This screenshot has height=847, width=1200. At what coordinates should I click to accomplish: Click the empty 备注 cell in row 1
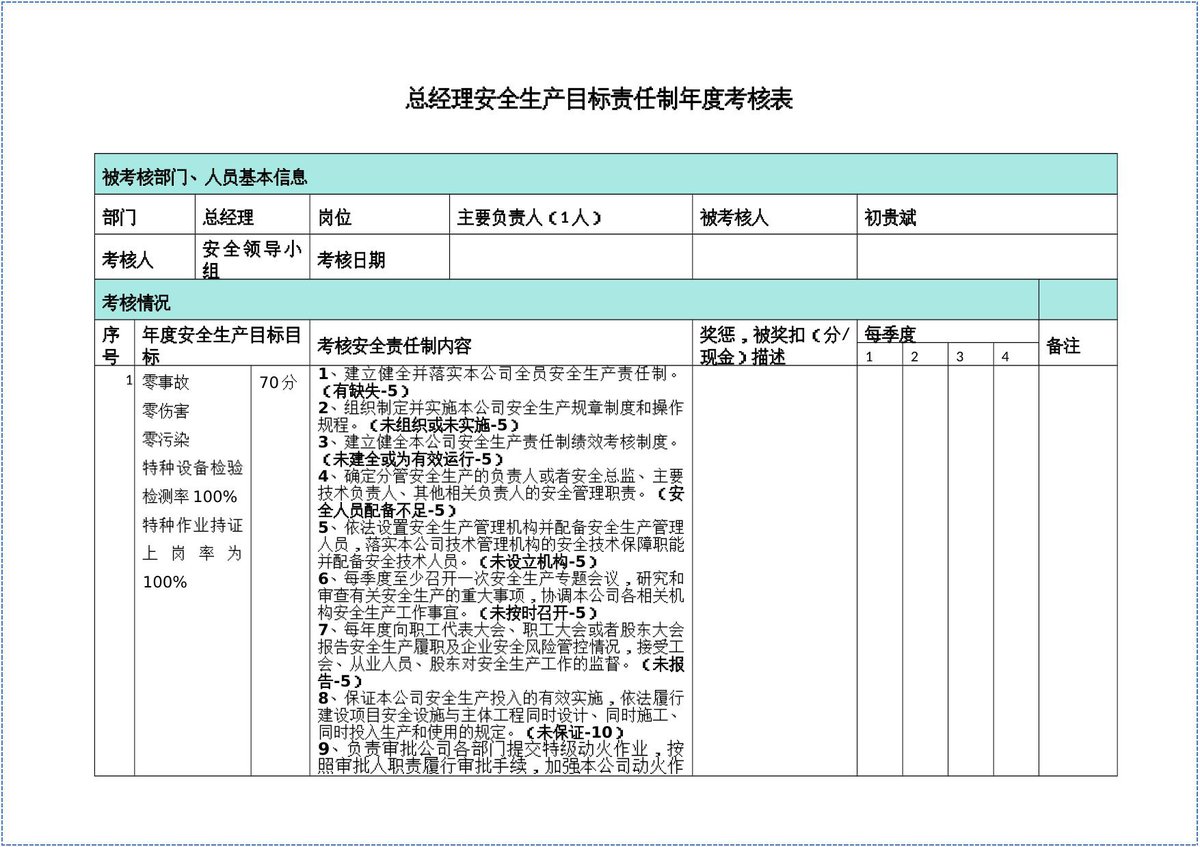point(1078,571)
